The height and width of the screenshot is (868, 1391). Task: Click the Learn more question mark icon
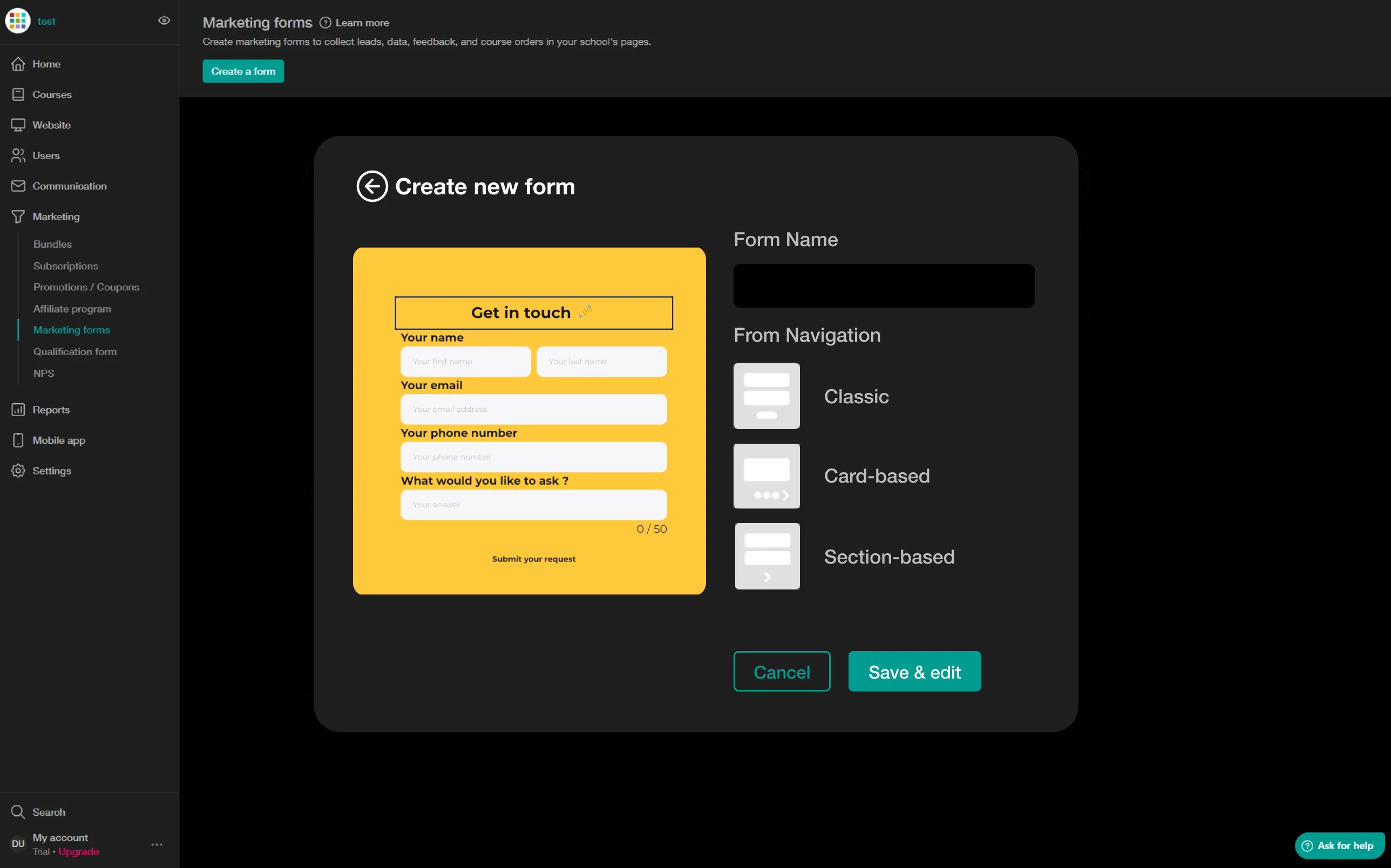(x=325, y=23)
